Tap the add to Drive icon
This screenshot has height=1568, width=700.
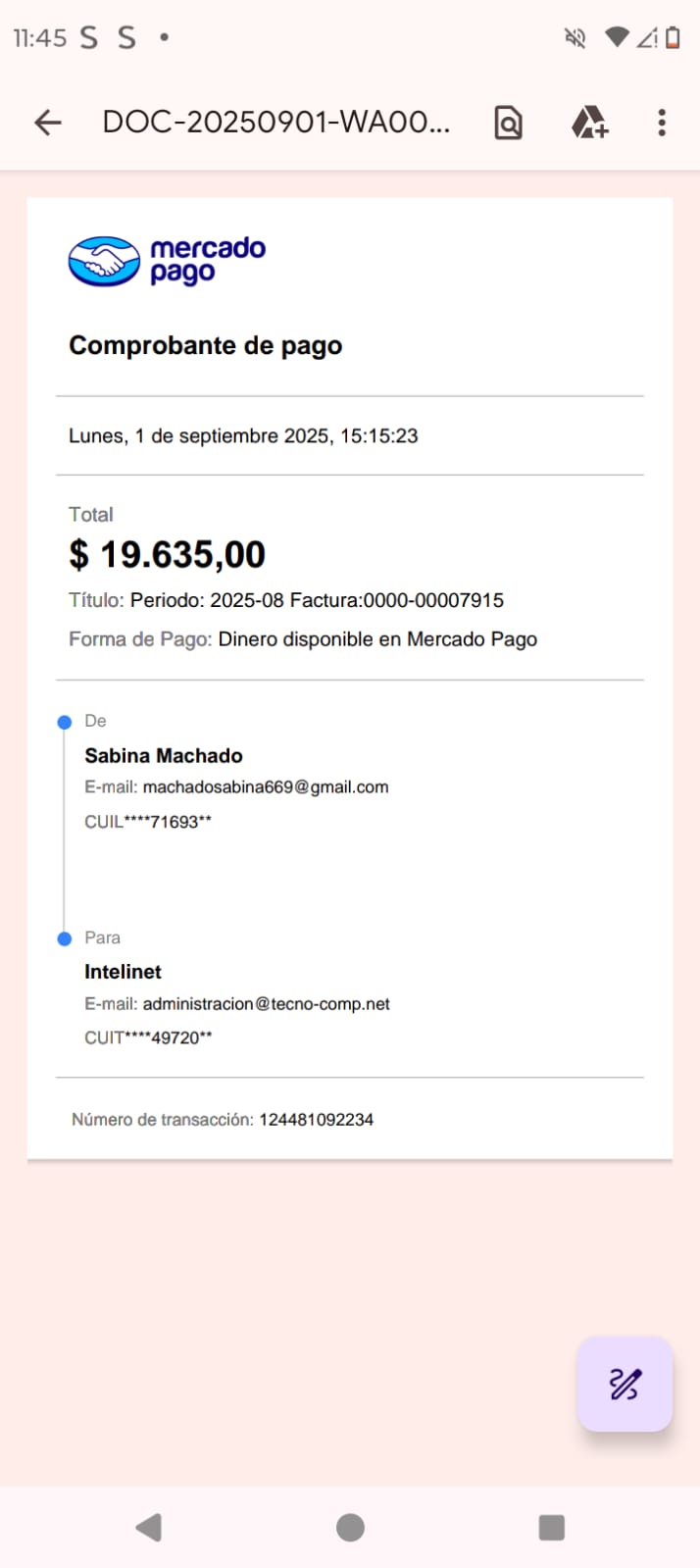tap(589, 123)
